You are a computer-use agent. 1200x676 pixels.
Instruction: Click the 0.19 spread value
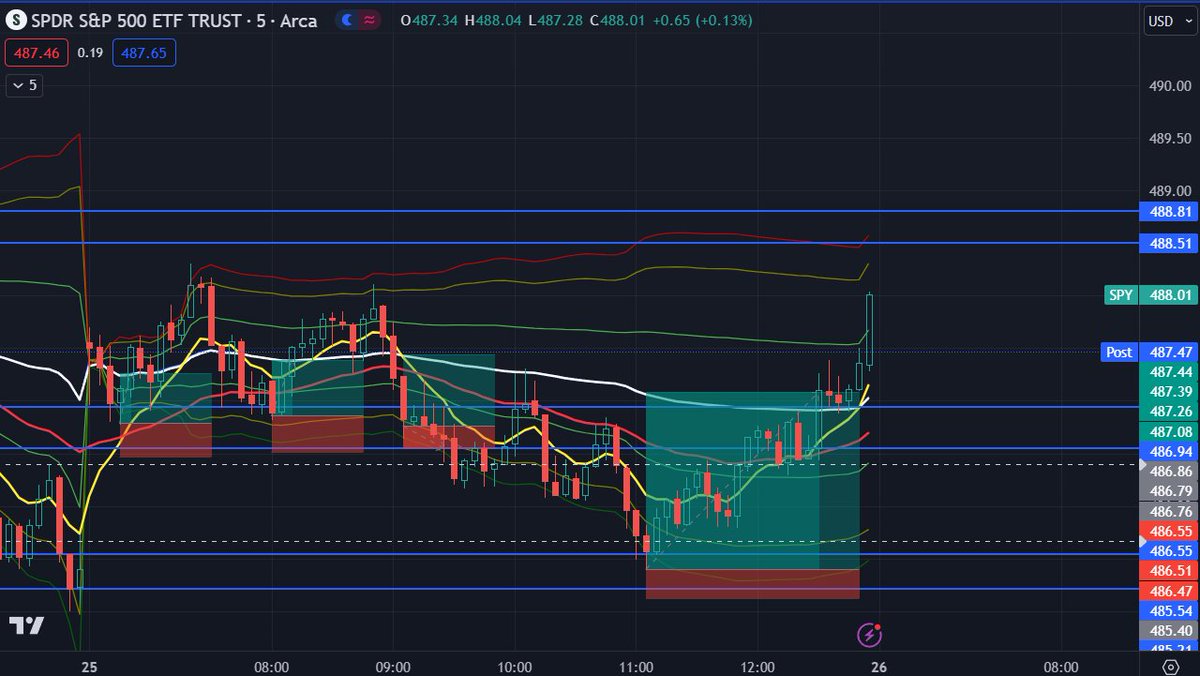[x=90, y=53]
